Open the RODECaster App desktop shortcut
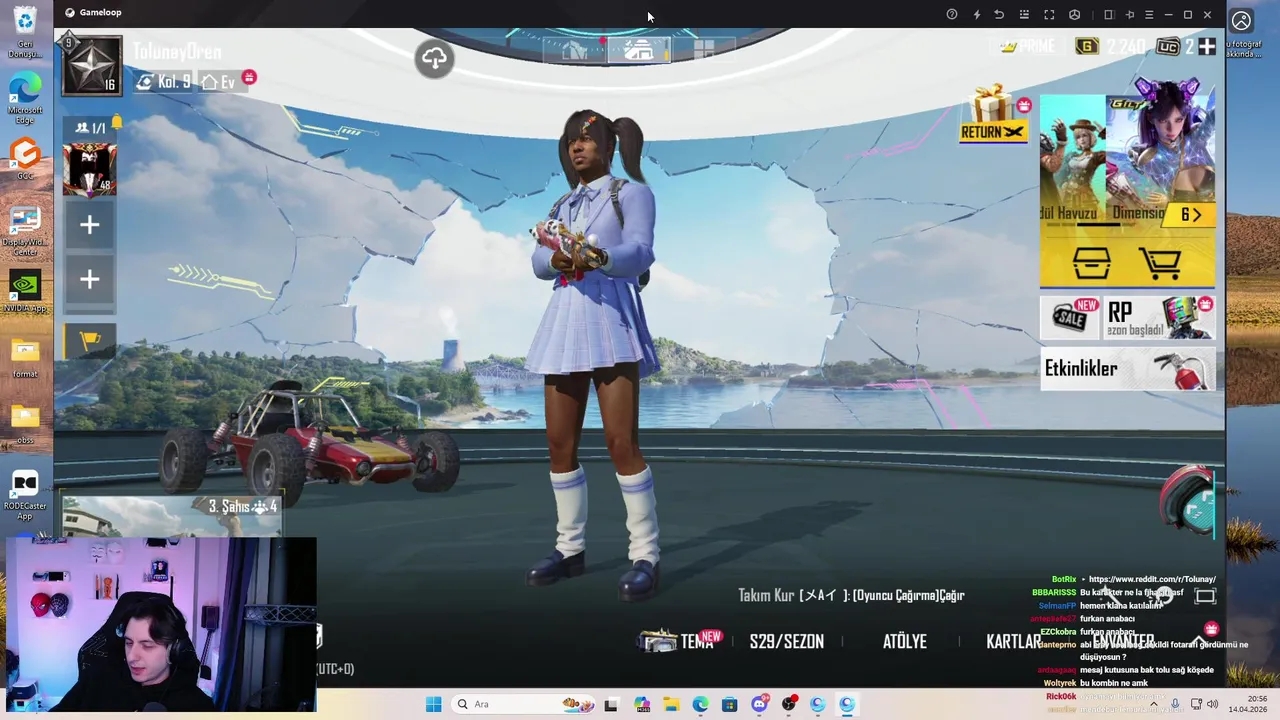1280x720 pixels. [x=25, y=495]
